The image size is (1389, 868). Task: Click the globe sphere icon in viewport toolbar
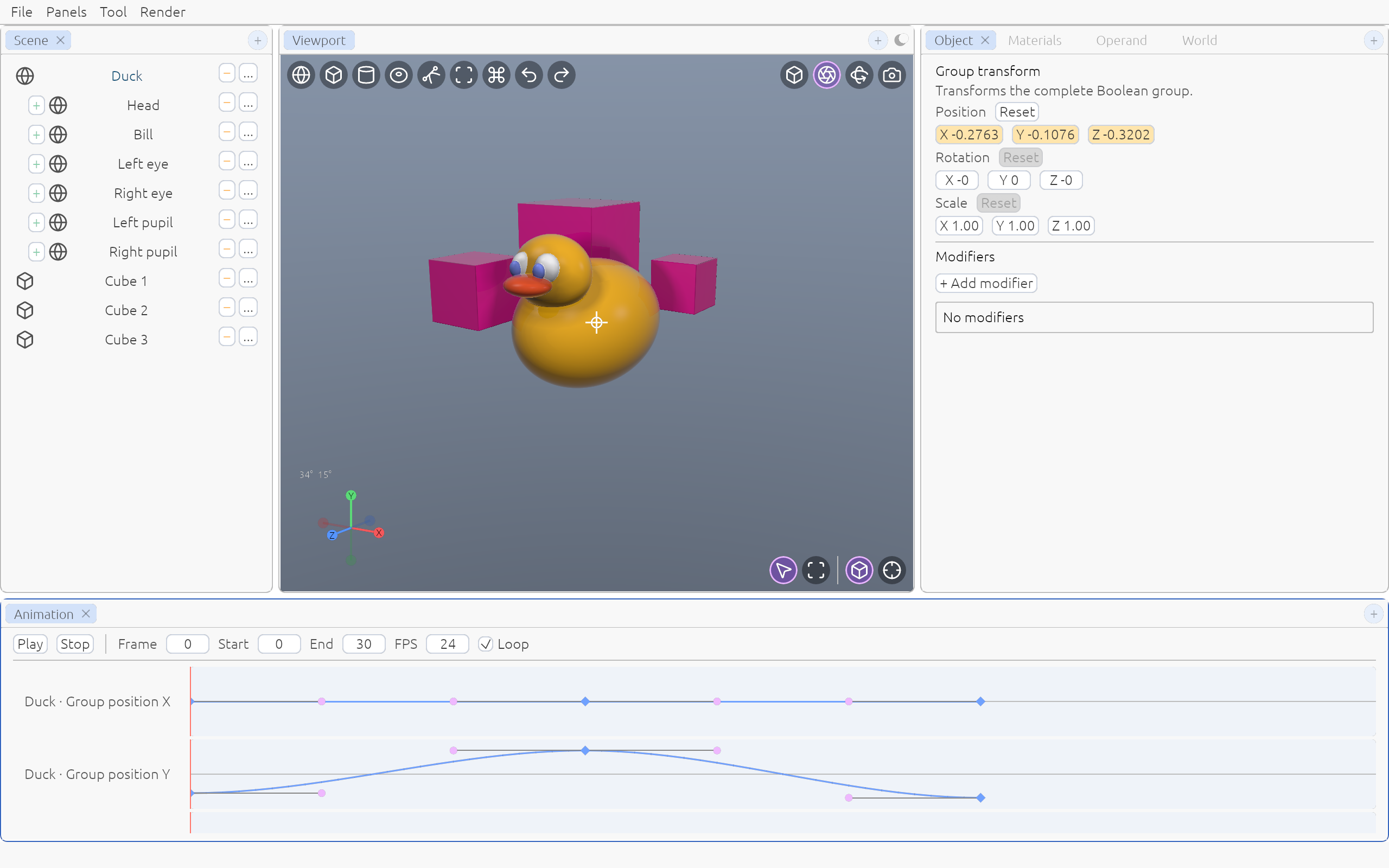point(301,75)
